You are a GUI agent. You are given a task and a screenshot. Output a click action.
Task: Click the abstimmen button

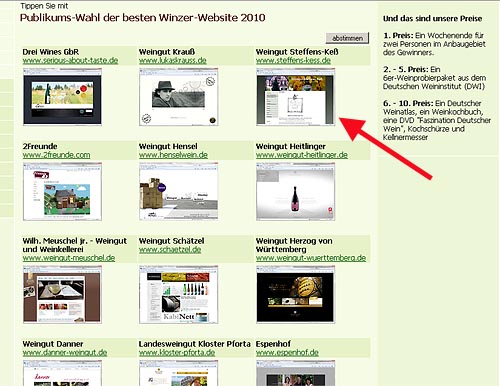click(x=347, y=38)
